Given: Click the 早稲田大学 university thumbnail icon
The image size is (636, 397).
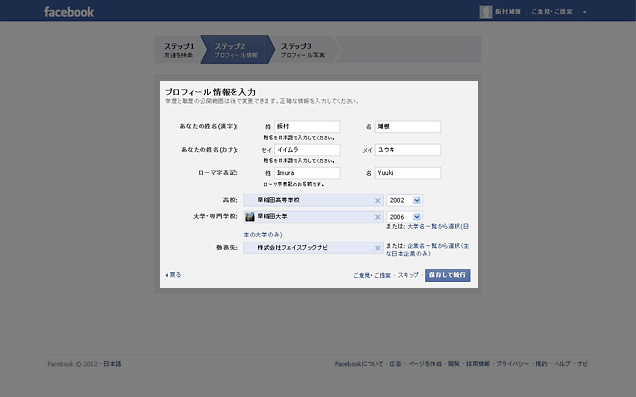Looking at the screenshot, I should tap(250, 217).
